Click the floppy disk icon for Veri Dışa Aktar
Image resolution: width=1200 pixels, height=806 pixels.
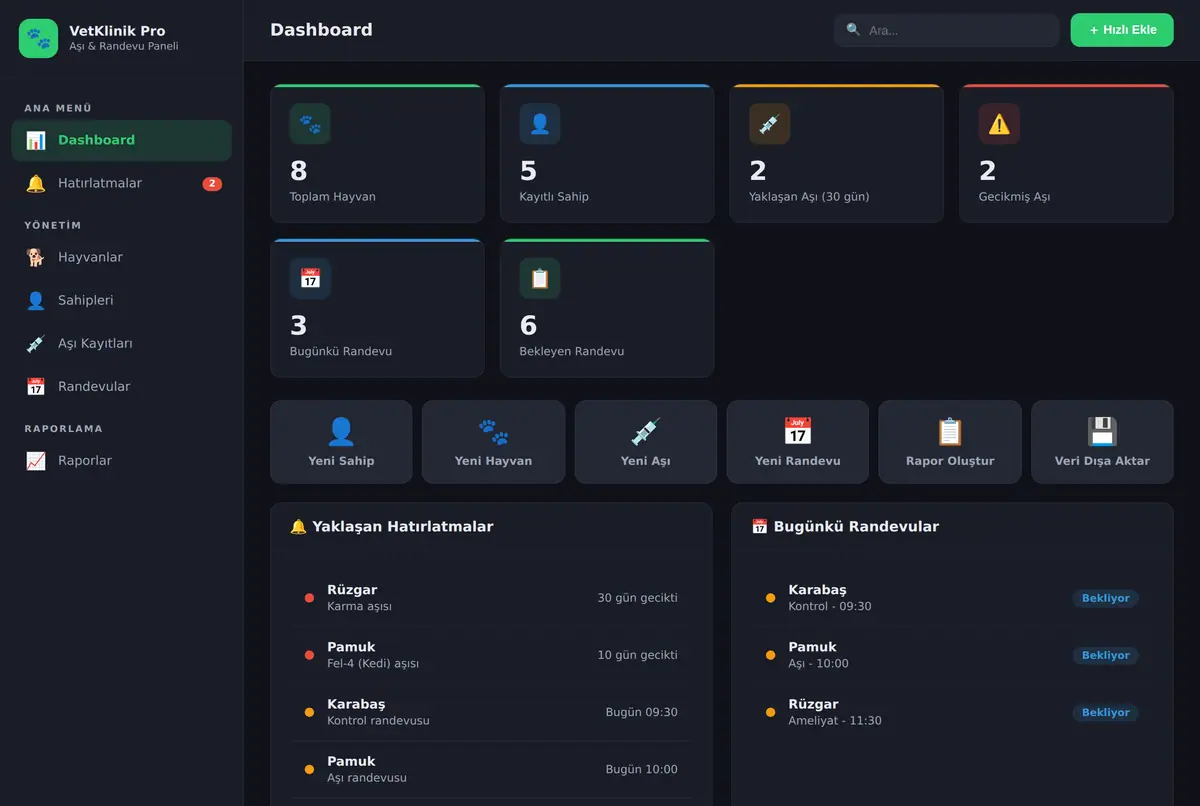point(1102,431)
